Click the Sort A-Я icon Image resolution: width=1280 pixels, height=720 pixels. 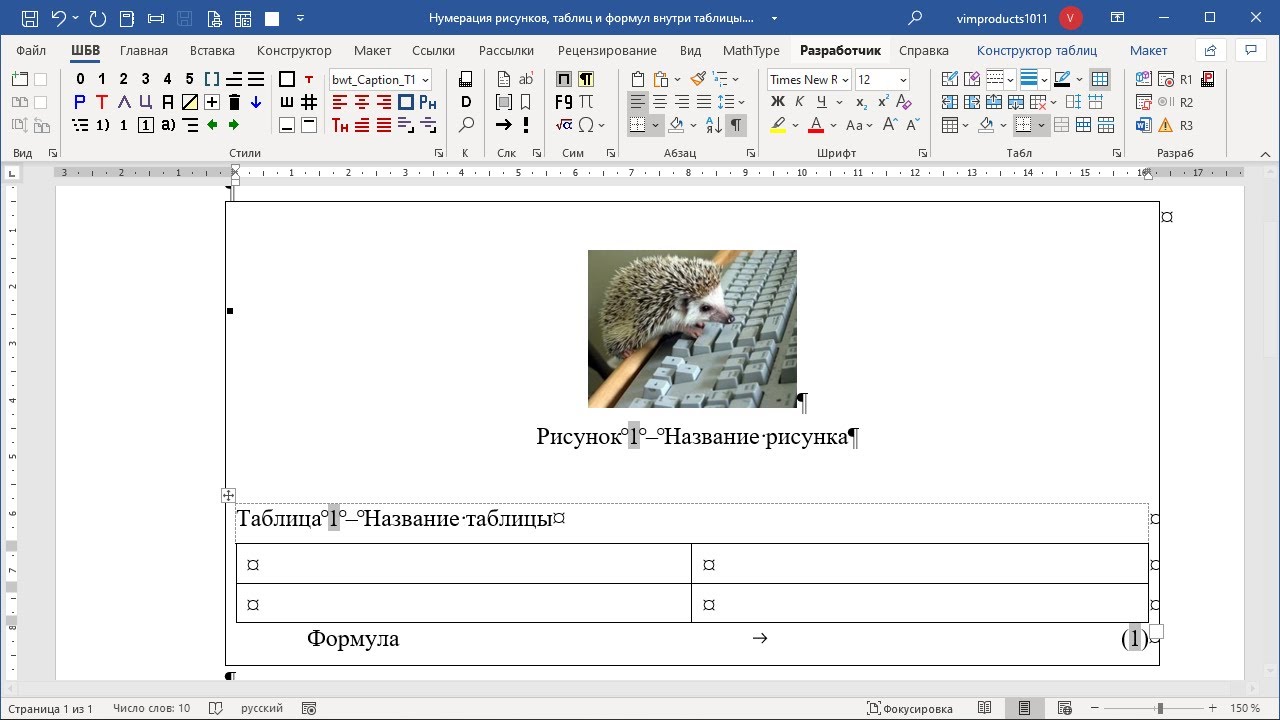(x=714, y=125)
